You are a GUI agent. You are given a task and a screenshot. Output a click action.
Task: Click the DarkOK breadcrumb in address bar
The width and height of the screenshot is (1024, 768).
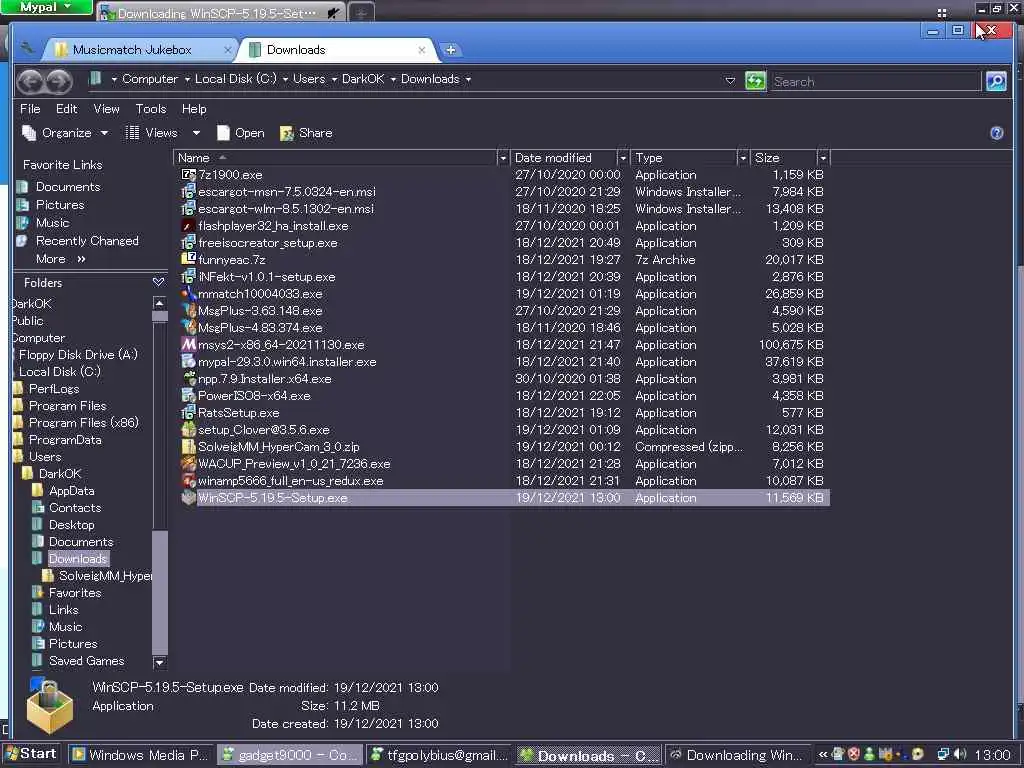(x=363, y=79)
